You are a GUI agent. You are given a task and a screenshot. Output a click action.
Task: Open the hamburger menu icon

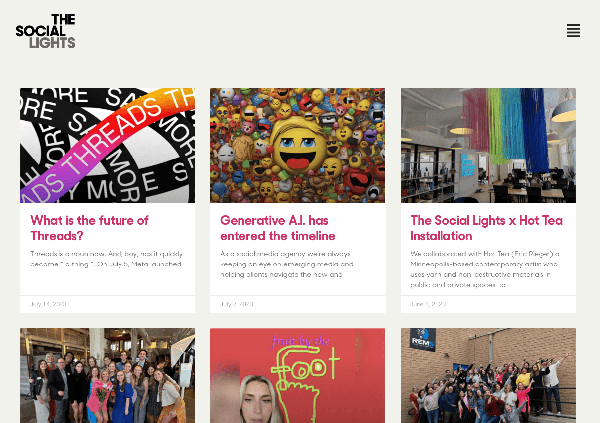click(x=573, y=31)
